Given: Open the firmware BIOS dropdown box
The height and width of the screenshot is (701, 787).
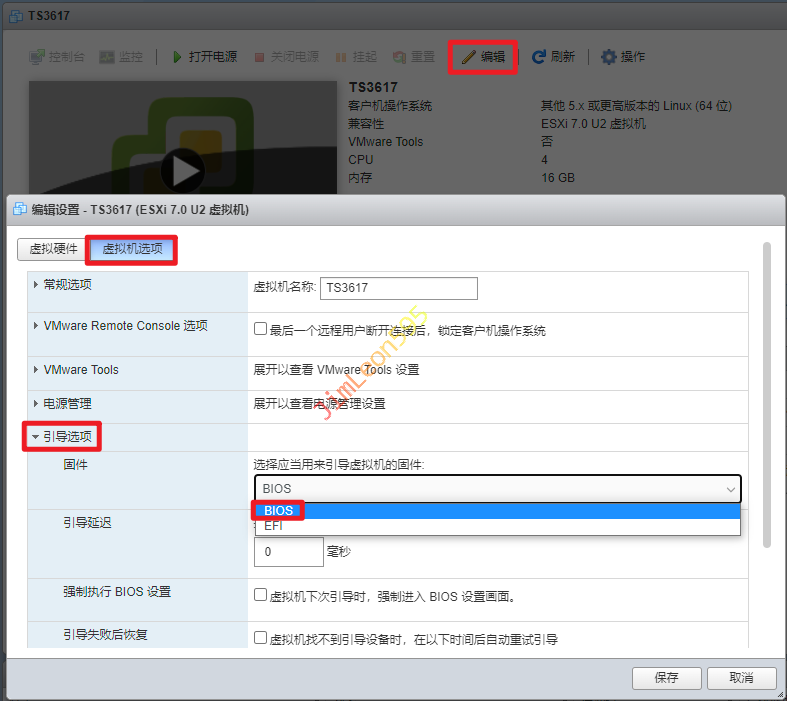Looking at the screenshot, I should pyautogui.click(x=497, y=489).
